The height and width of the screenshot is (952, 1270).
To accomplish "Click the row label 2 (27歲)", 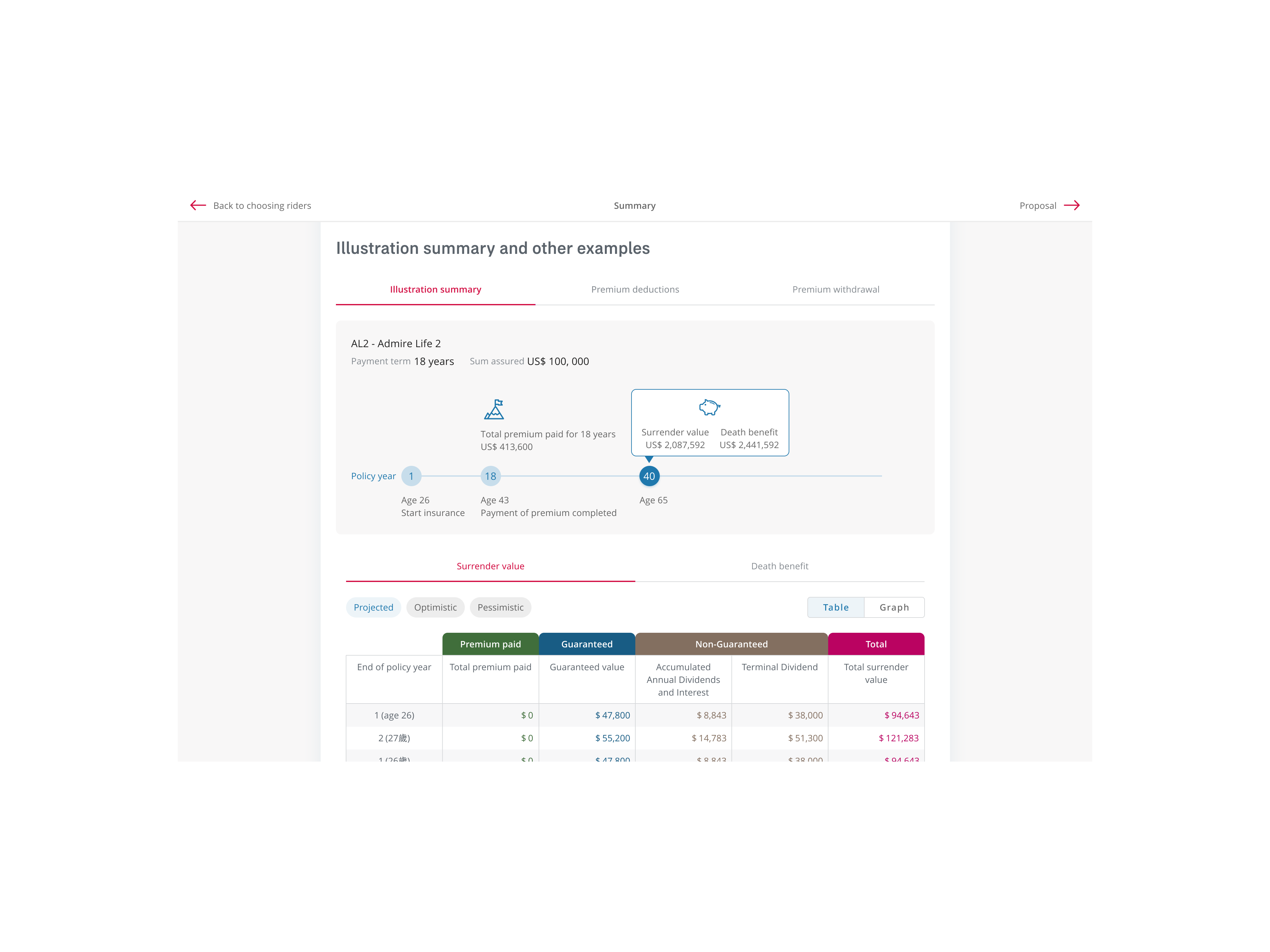I will (394, 738).
